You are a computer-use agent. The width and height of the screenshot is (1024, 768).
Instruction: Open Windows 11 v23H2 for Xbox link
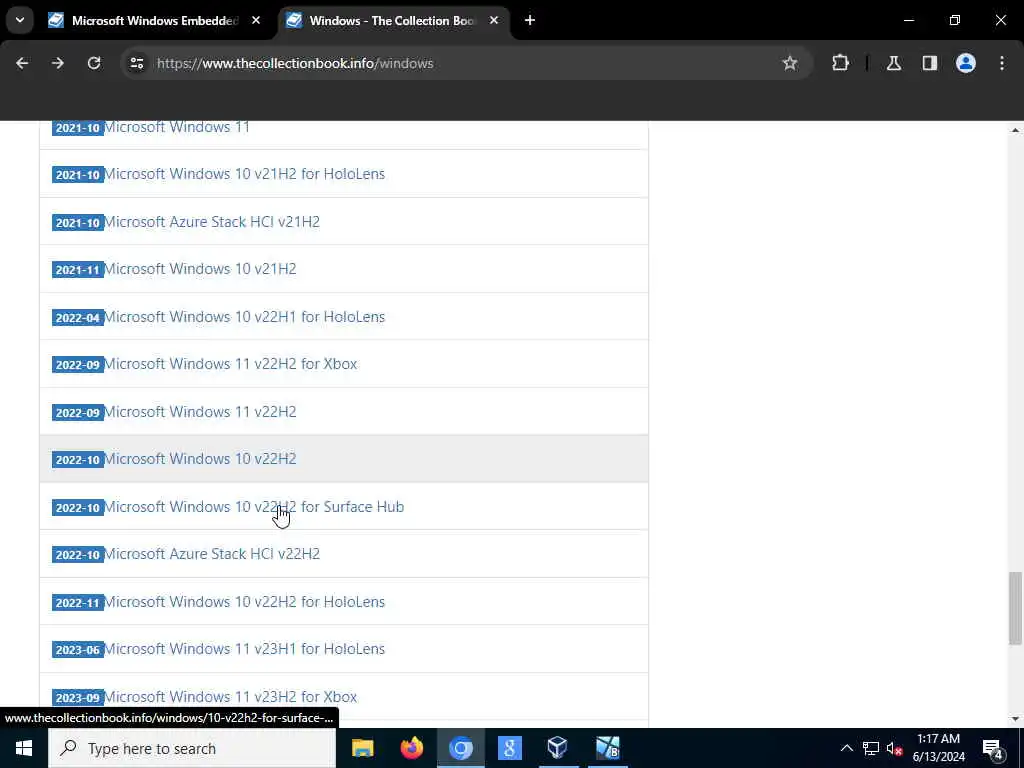coord(231,697)
